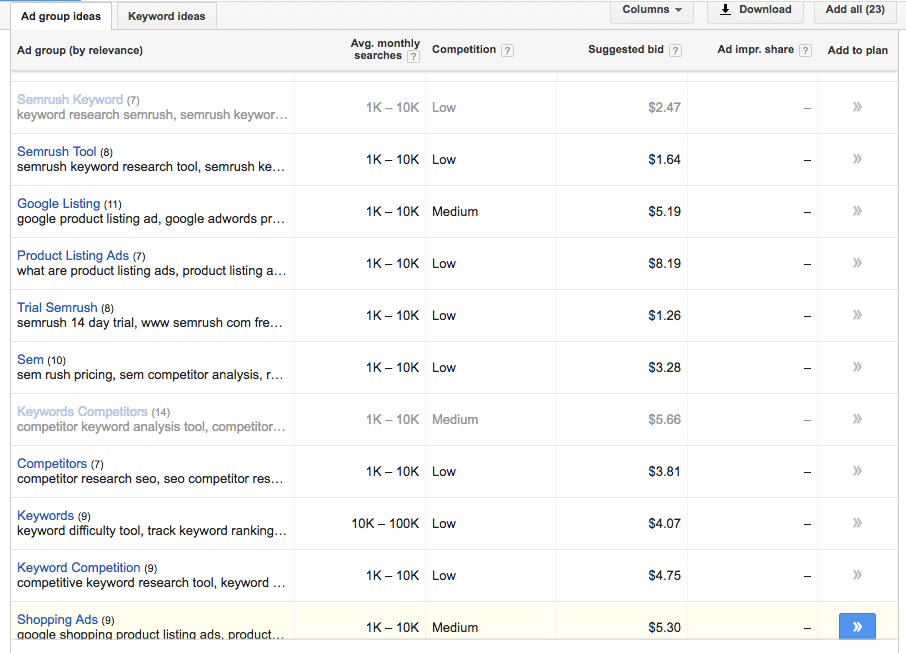Add Semrush Tool group to plan
This screenshot has width=906, height=653.
click(x=857, y=159)
